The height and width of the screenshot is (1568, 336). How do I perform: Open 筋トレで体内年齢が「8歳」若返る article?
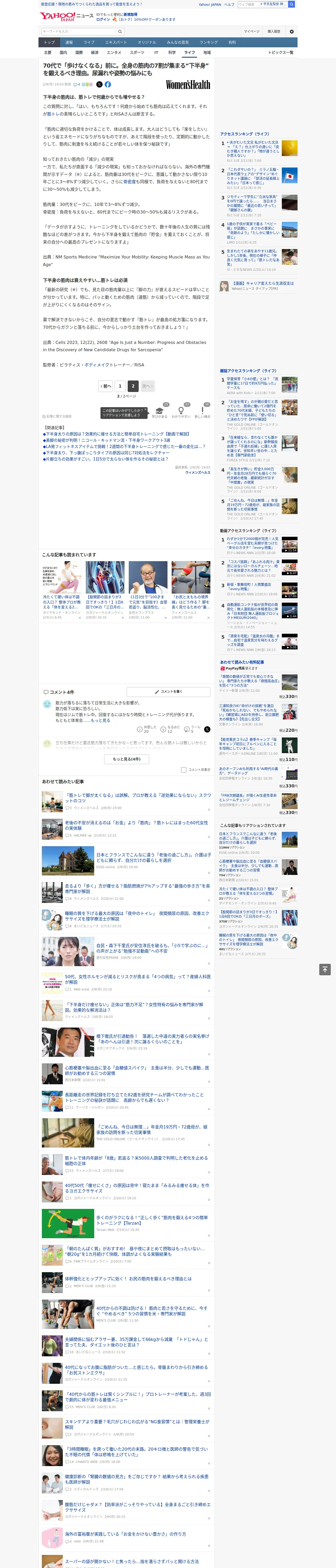(137, 1161)
